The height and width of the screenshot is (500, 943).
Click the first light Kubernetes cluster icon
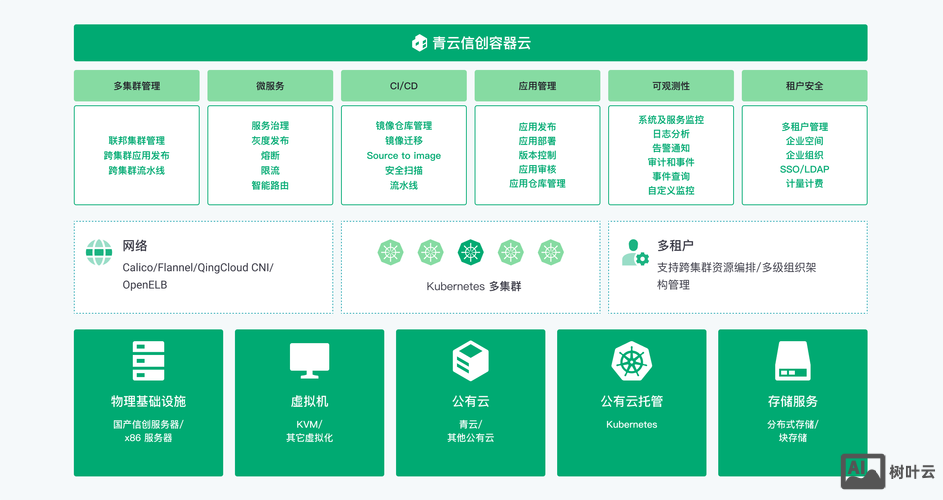[x=390, y=252]
